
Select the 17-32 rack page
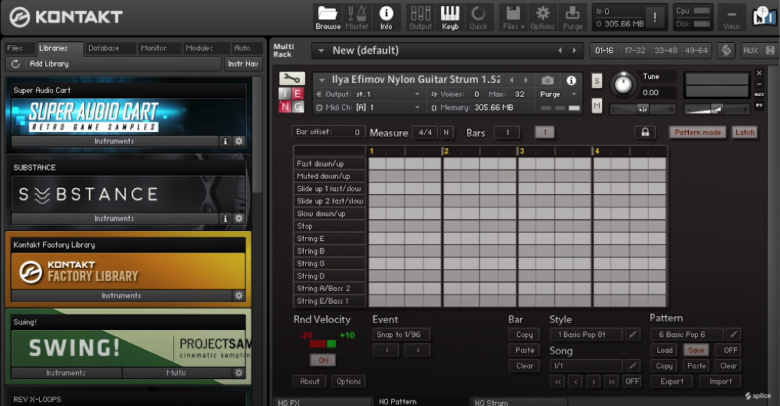(635, 50)
